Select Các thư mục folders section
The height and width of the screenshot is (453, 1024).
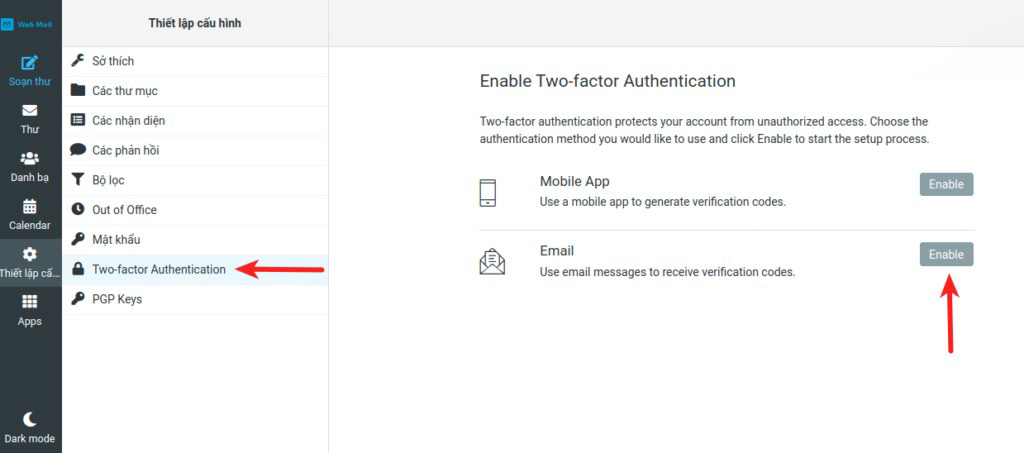tap(124, 91)
